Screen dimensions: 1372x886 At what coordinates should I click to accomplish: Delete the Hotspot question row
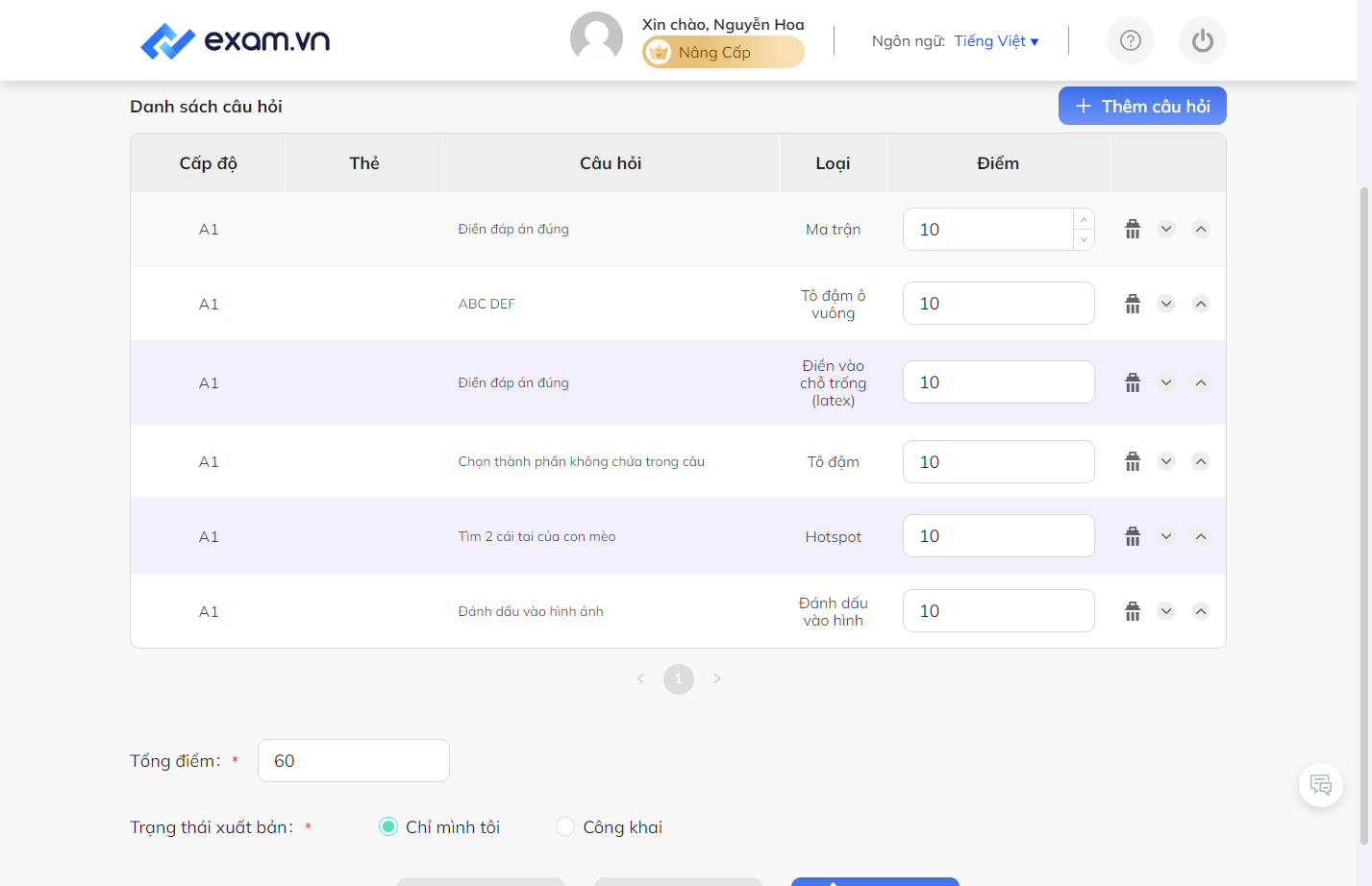pyautogui.click(x=1133, y=536)
